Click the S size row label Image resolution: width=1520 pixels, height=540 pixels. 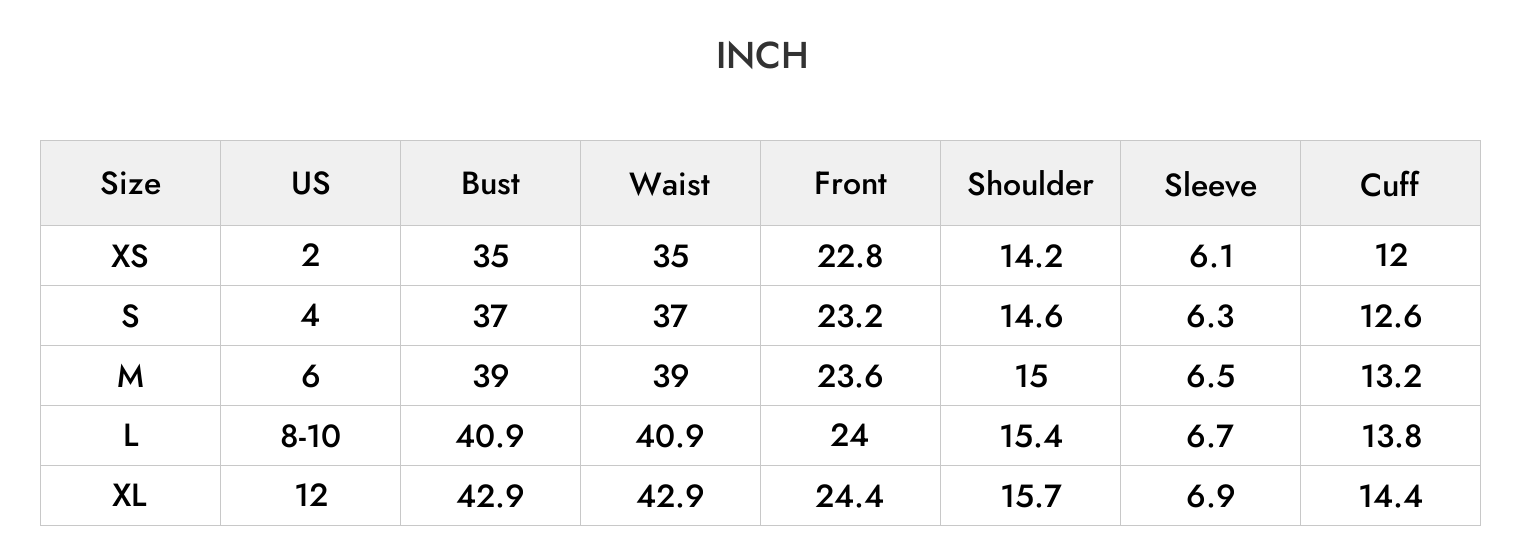coord(130,316)
